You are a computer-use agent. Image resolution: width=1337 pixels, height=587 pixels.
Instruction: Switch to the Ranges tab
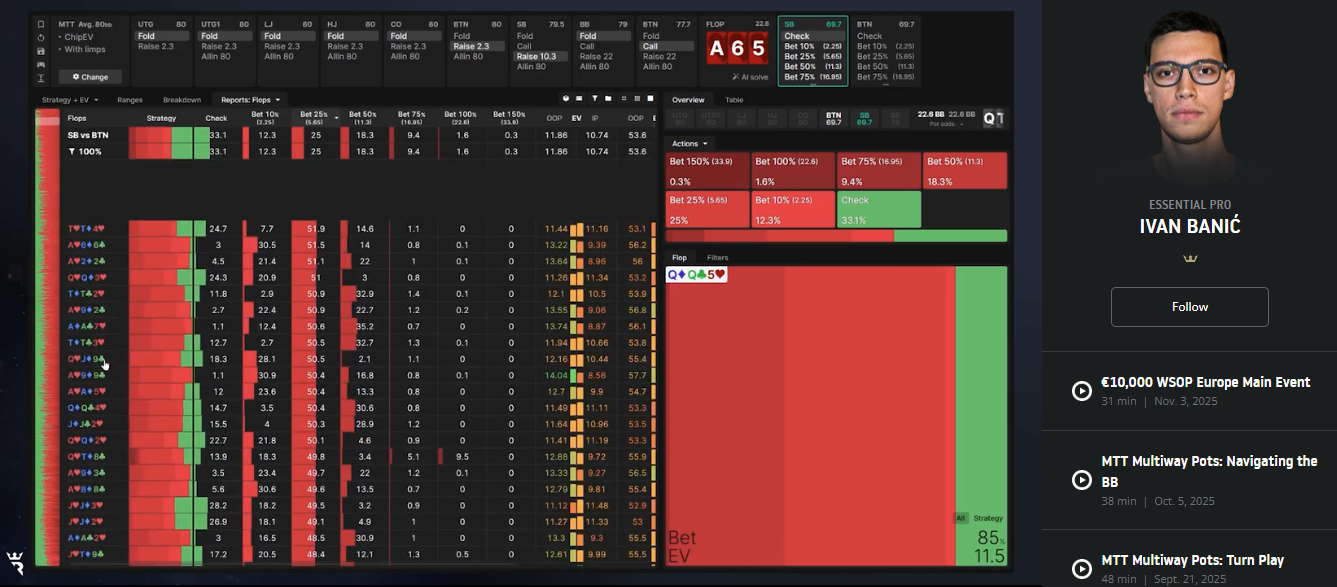tap(130, 100)
